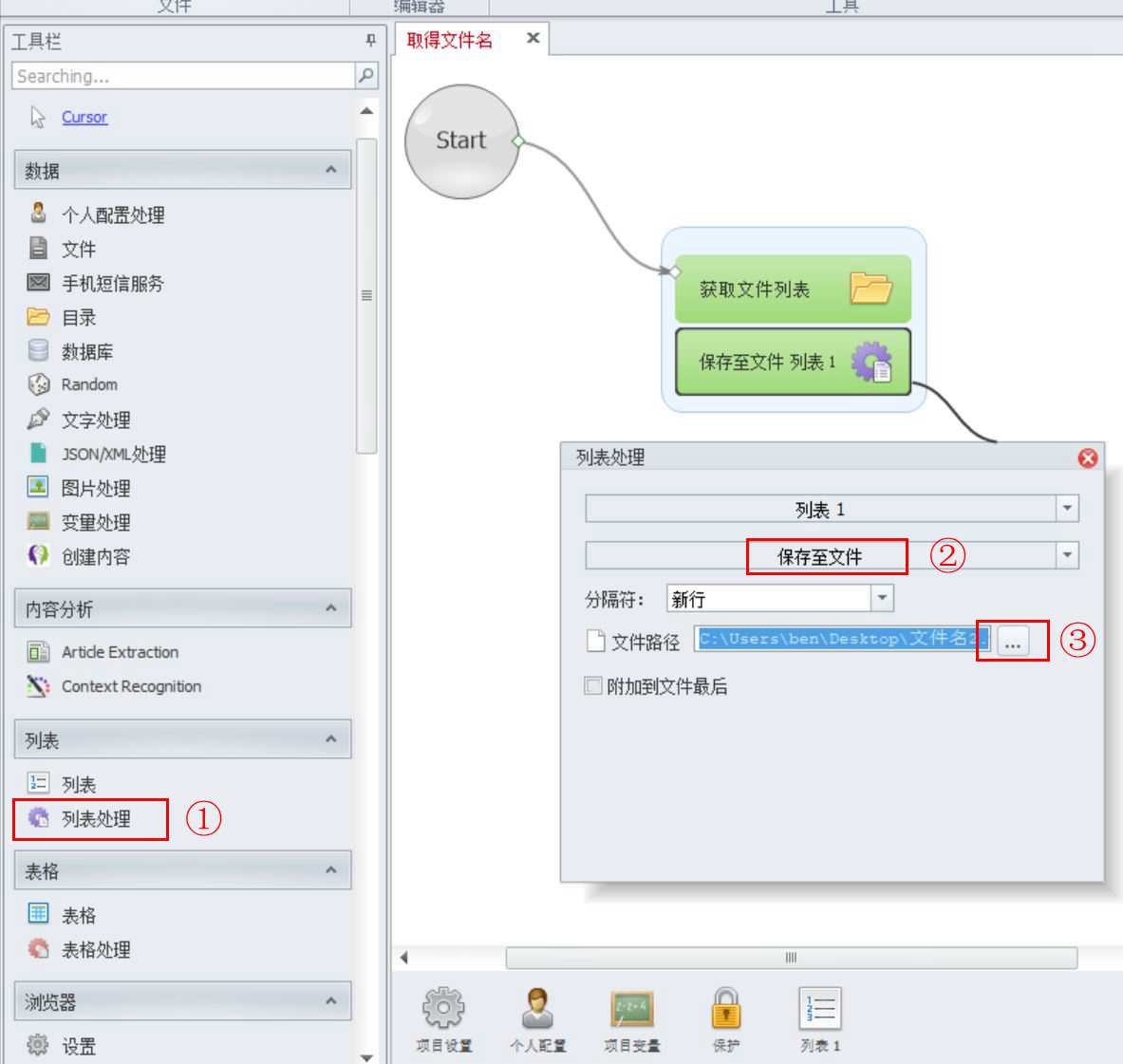Pin the 工具栏 panel
Screen dimensions: 1123x1064
pos(370,41)
